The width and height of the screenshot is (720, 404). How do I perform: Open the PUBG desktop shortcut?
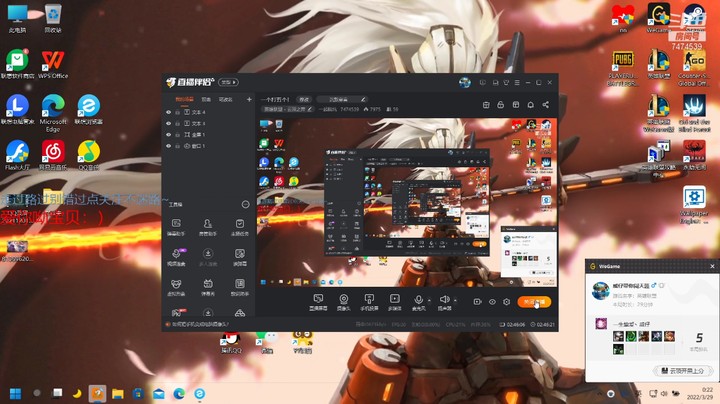(x=623, y=68)
